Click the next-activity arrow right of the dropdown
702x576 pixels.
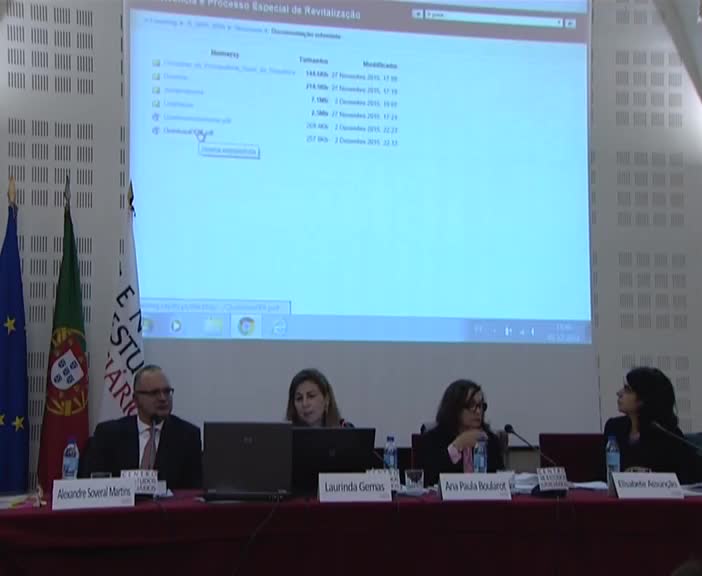pyautogui.click(x=570, y=23)
